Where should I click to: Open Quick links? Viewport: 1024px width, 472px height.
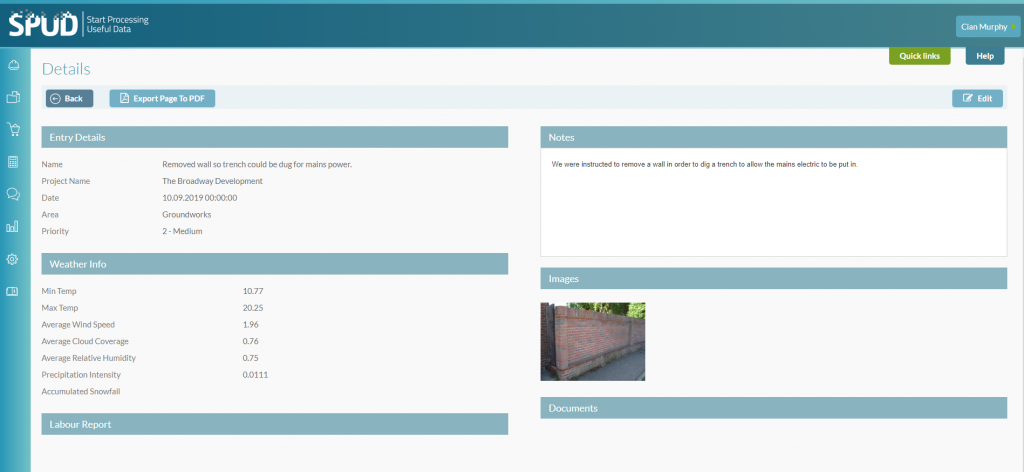coord(920,56)
